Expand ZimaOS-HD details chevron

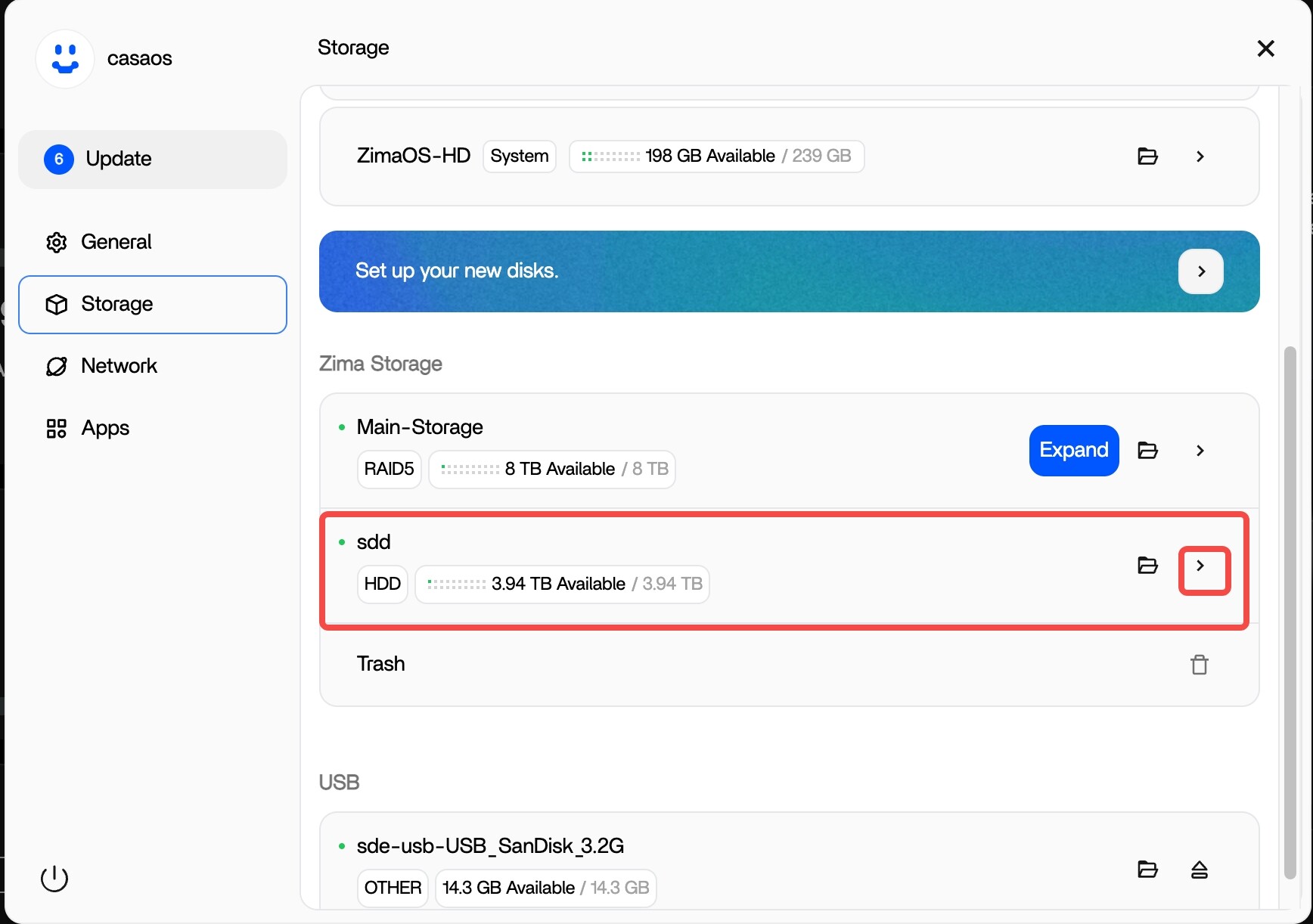click(x=1200, y=157)
